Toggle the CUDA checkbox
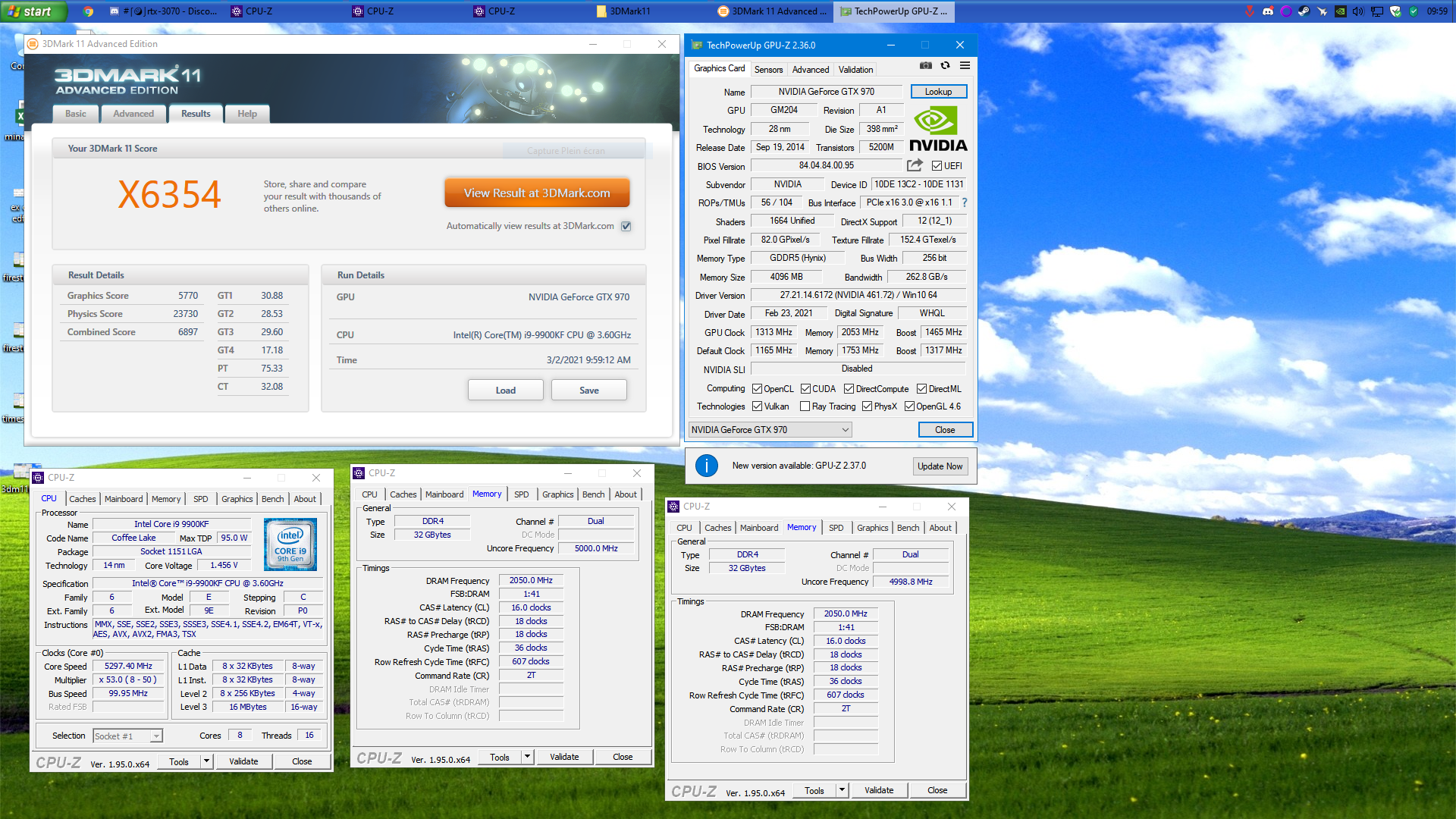The image size is (1456, 819). click(805, 389)
